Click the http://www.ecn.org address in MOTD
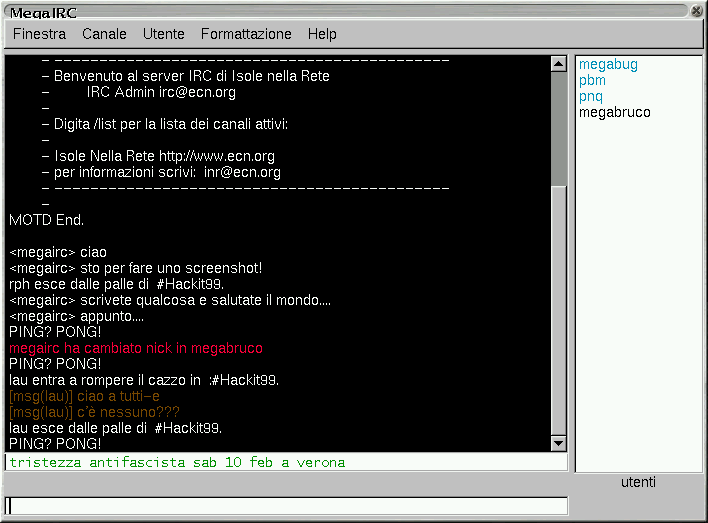The height and width of the screenshot is (523, 708). 217,156
